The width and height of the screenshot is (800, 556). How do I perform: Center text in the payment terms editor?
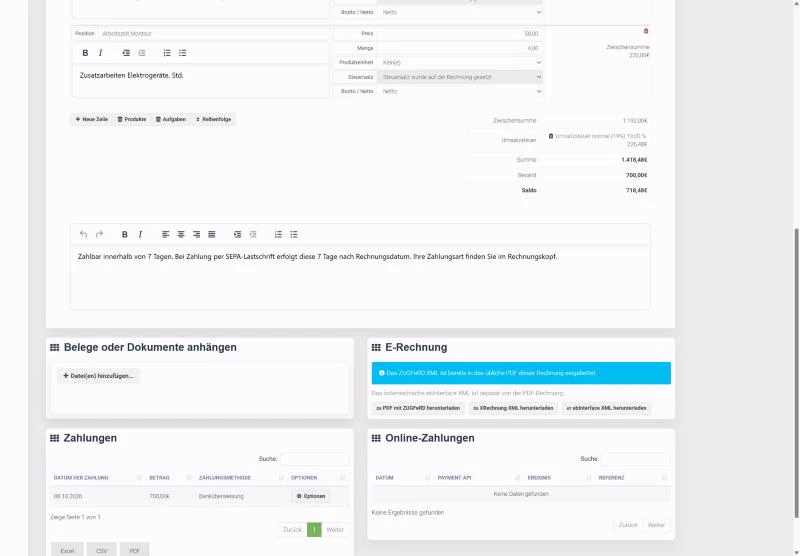[x=181, y=234]
